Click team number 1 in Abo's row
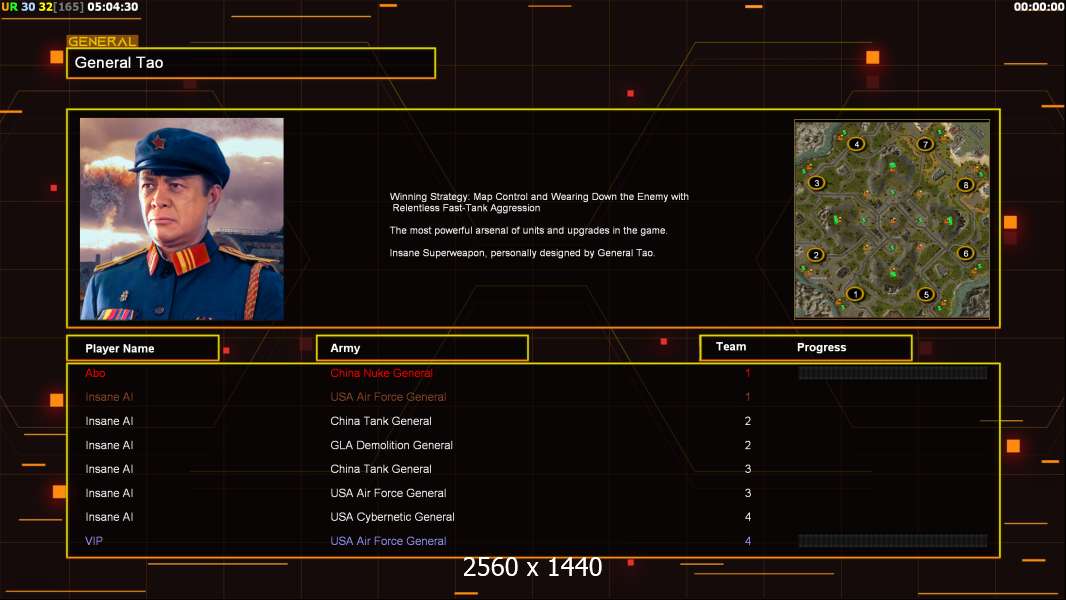 748,373
